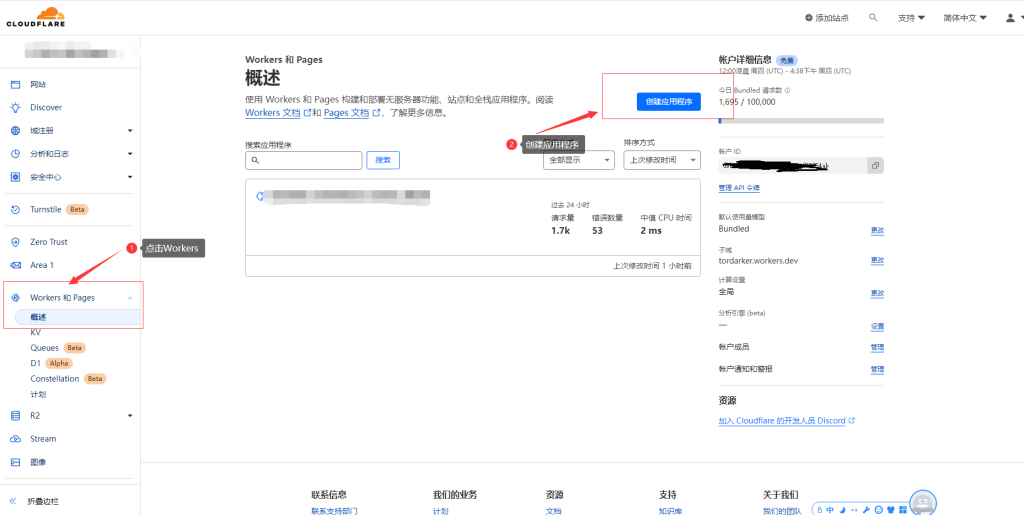Click 设置 next to 分析引擎
The width and height of the screenshot is (1024, 515).
coord(877,326)
